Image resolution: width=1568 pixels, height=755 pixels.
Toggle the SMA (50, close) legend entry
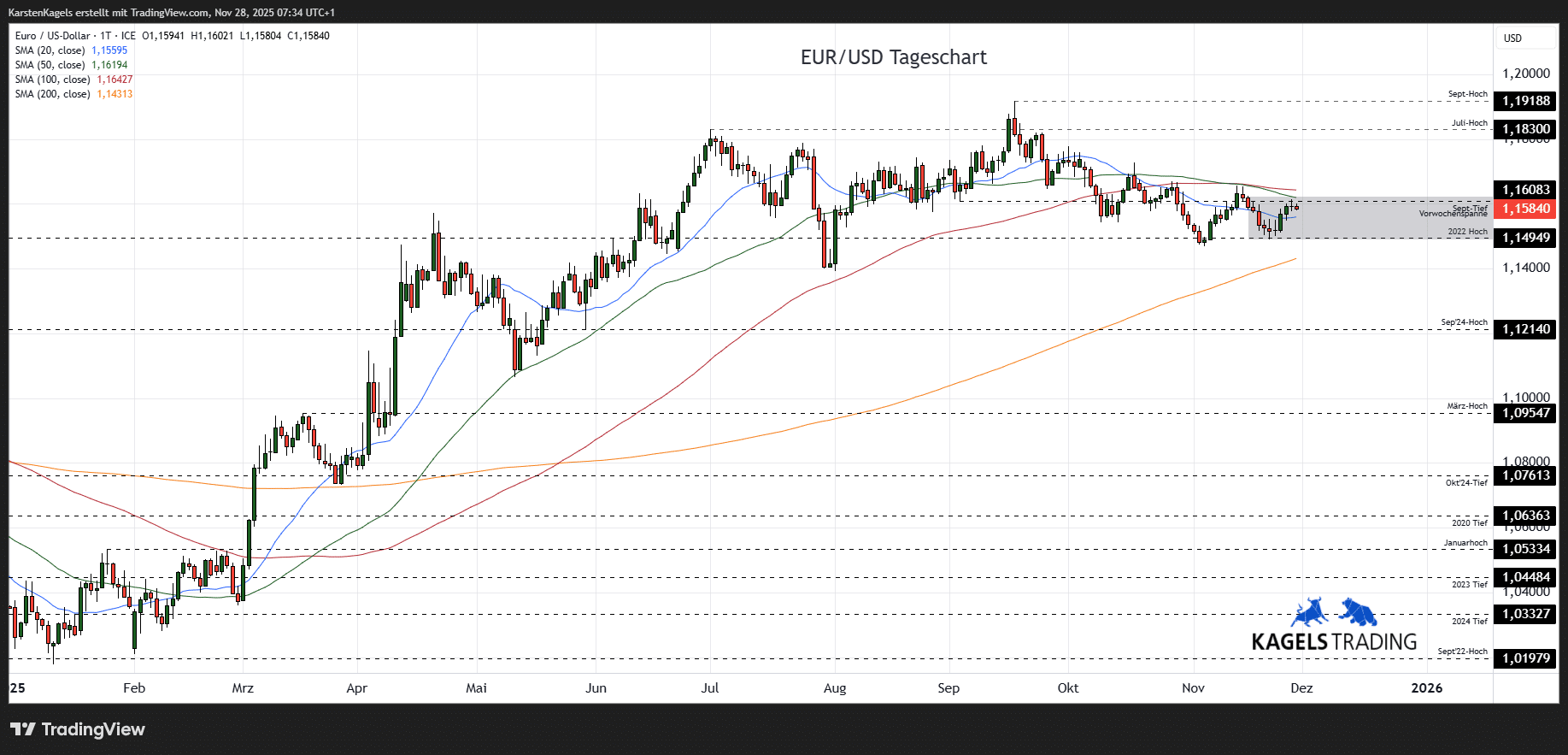[50, 65]
